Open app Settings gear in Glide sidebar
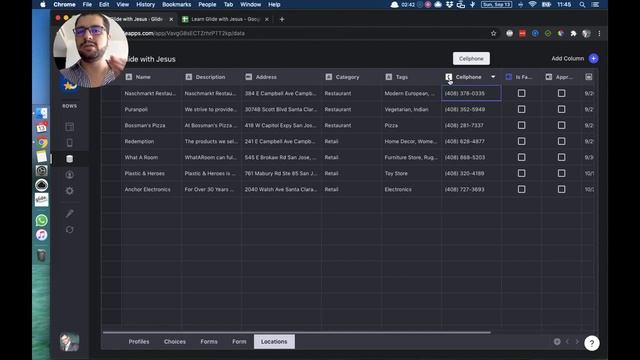The image size is (640, 360). tap(69, 191)
